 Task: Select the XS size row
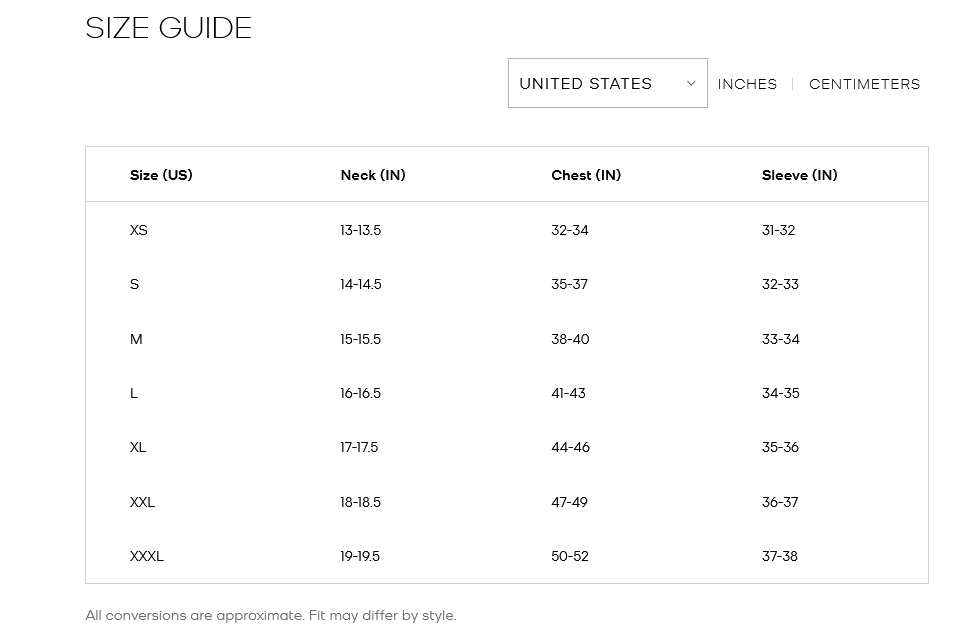[507, 230]
